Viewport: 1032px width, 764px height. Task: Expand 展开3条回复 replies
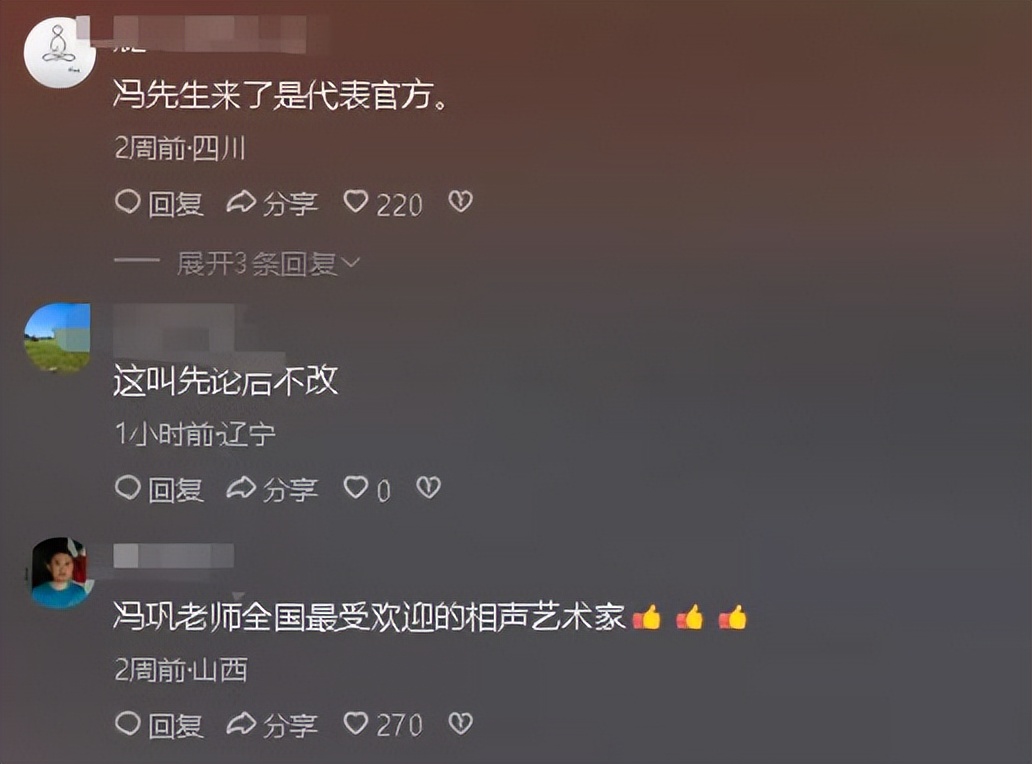pyautogui.click(x=257, y=264)
